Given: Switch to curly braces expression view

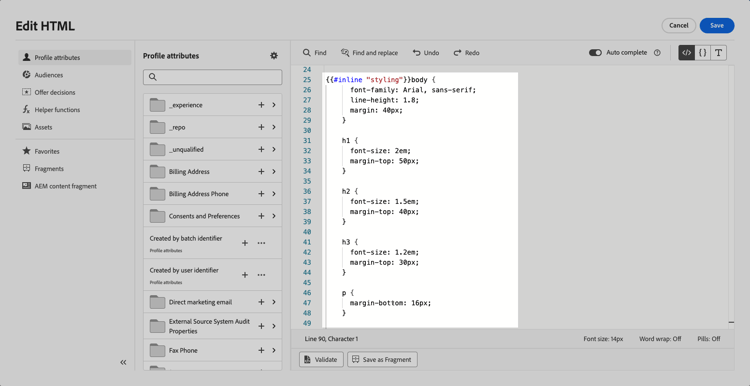Looking at the screenshot, I should (702, 53).
